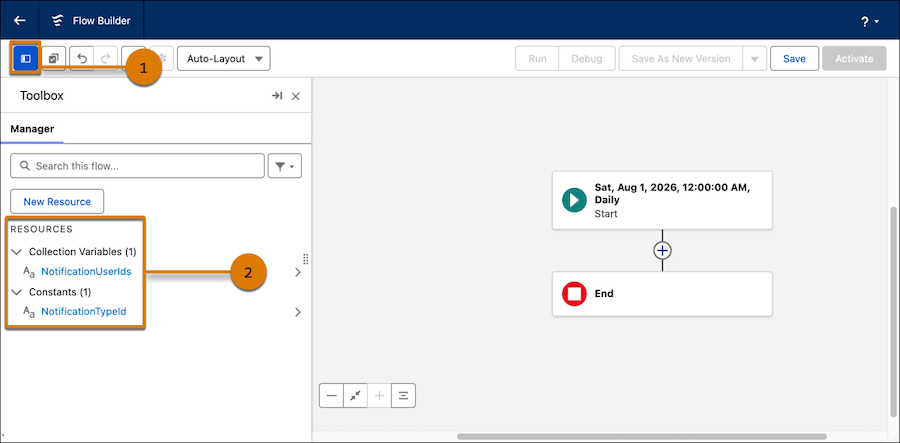Click the New Resource button

tap(57, 201)
